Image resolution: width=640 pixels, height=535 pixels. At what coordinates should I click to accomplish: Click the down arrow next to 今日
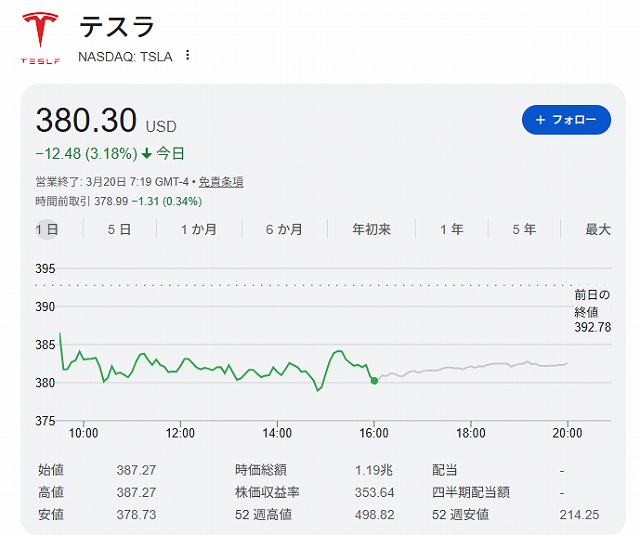pyautogui.click(x=147, y=154)
